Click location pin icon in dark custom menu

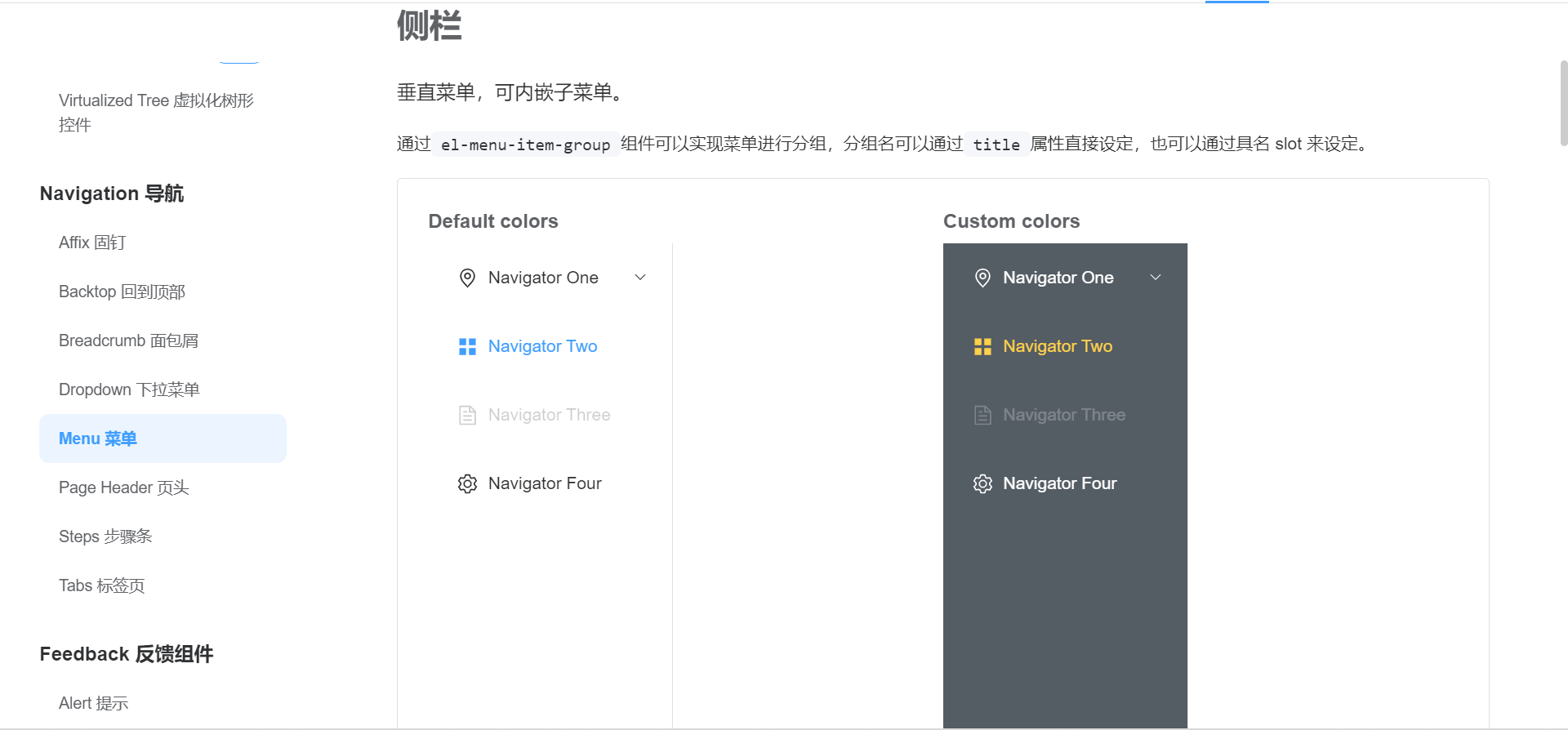982,278
